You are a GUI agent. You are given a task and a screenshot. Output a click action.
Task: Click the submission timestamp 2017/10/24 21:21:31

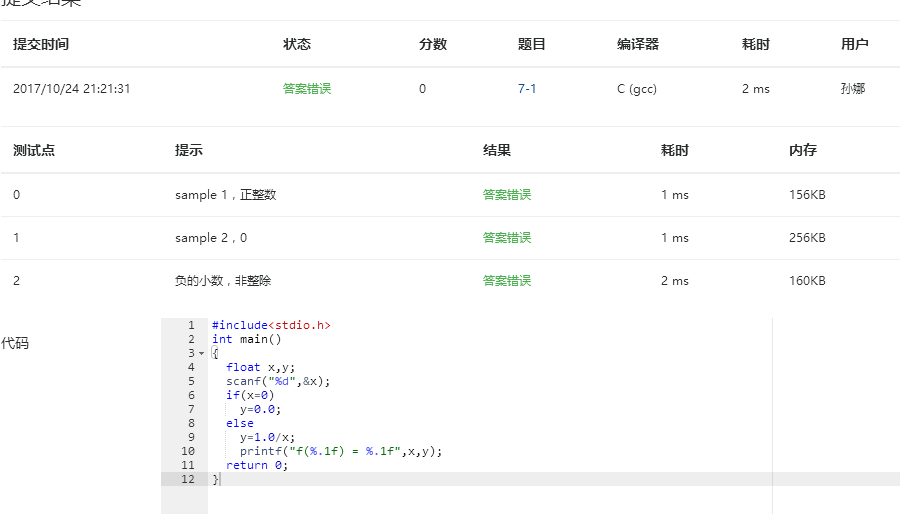(x=72, y=89)
